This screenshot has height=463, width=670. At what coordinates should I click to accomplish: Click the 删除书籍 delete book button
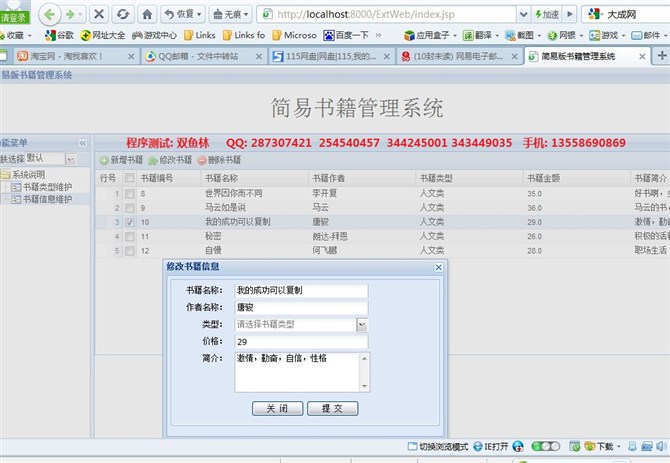219,160
